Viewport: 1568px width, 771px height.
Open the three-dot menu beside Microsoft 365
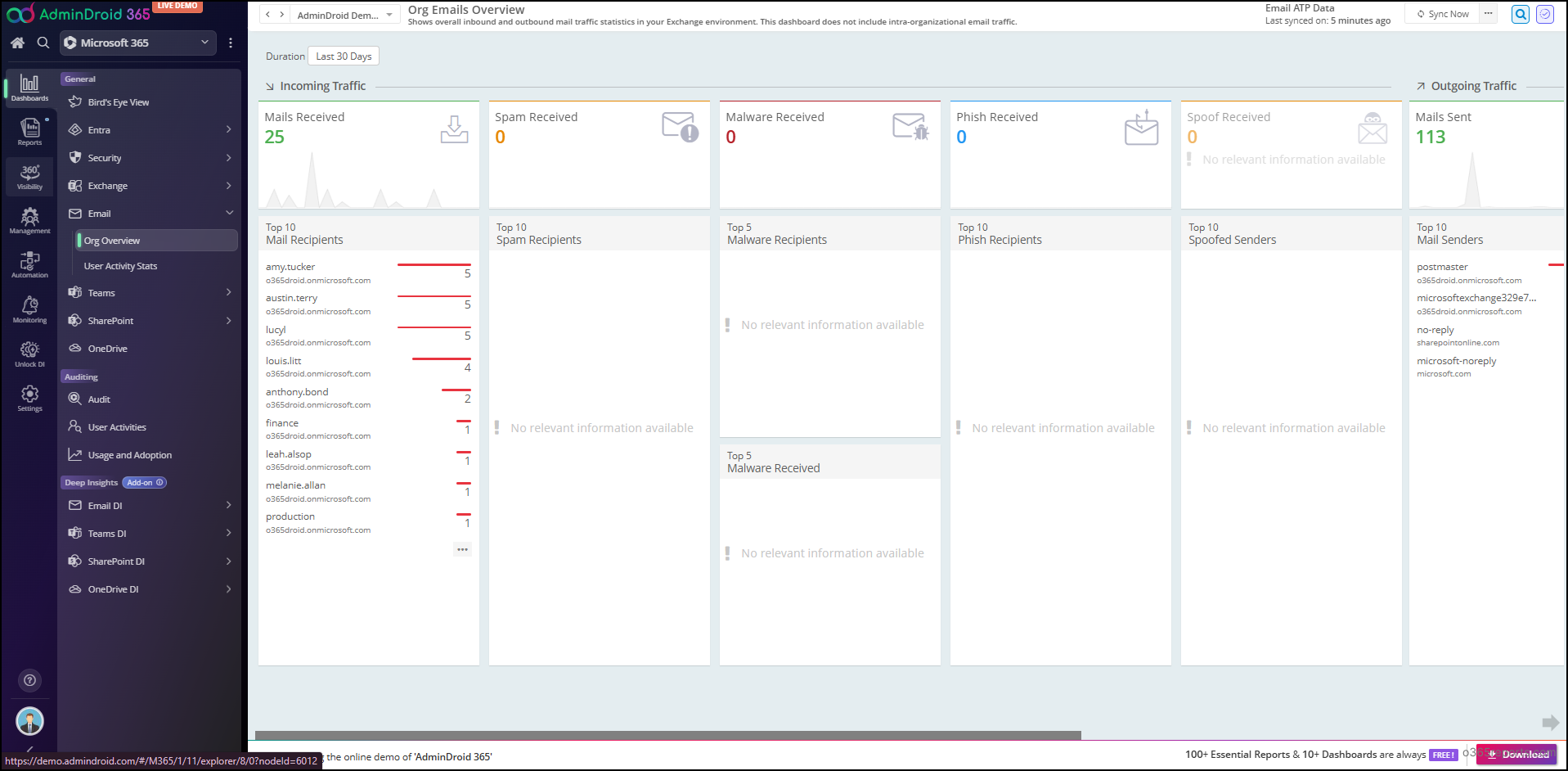231,43
